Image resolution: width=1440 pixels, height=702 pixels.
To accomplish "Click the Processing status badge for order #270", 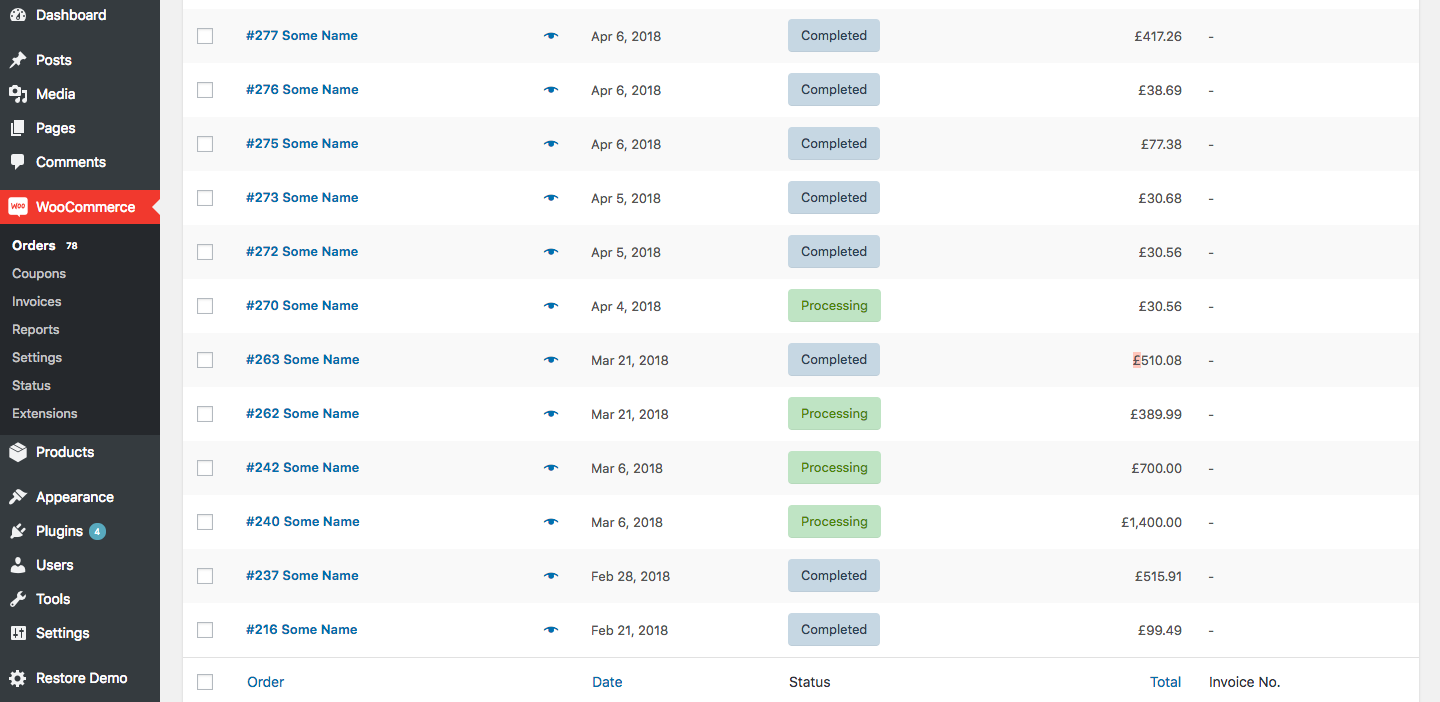I will (x=834, y=306).
